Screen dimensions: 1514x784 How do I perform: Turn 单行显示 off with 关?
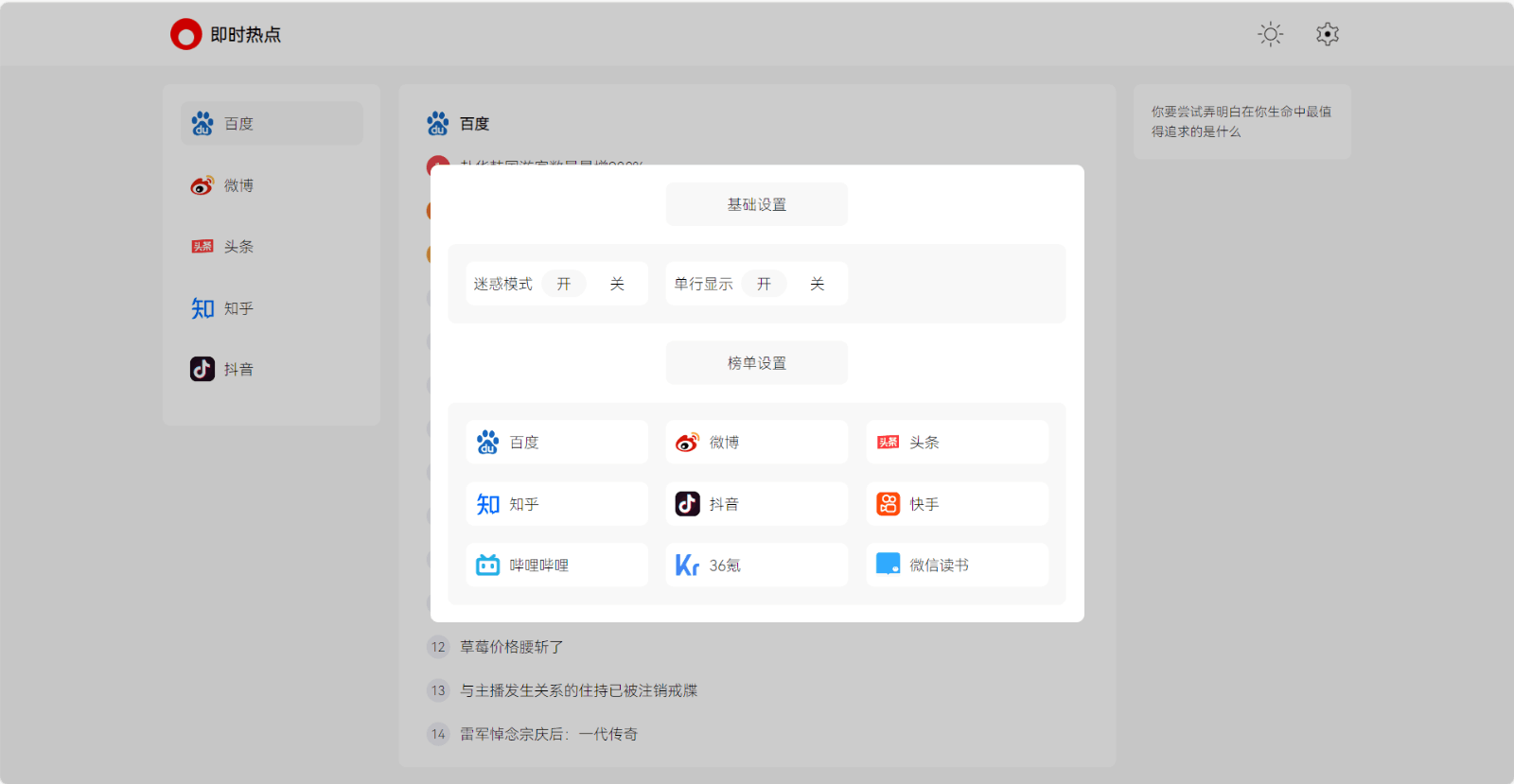tap(818, 284)
